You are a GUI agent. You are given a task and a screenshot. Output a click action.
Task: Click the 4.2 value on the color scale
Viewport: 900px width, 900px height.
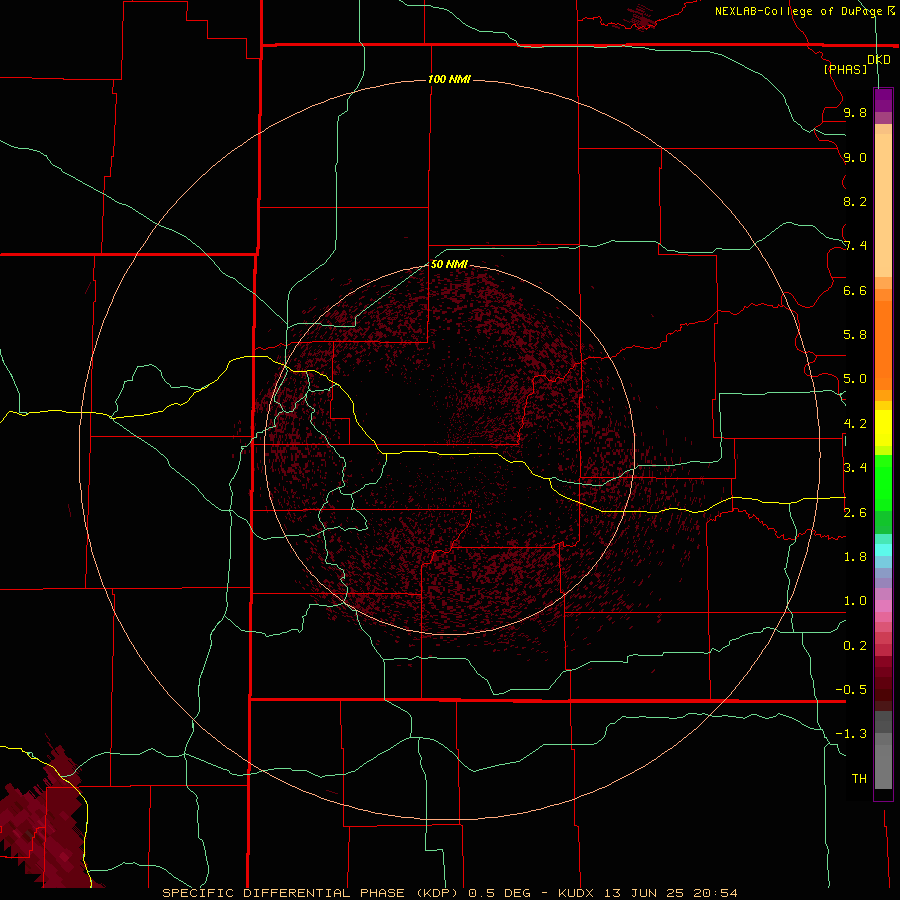point(855,424)
